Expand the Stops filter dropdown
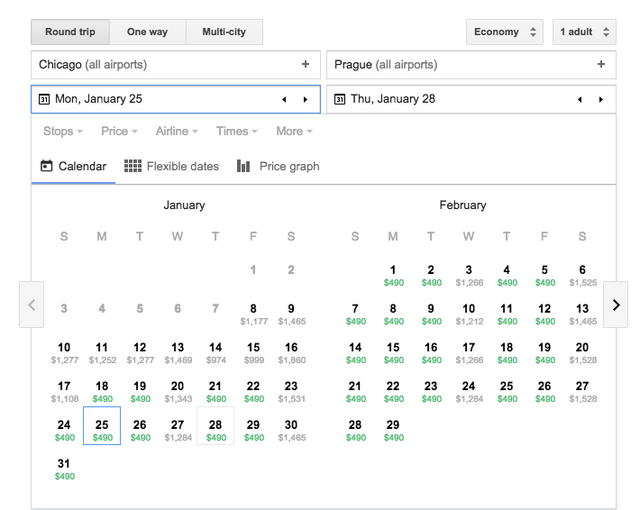This screenshot has height=510, width=640. (x=62, y=131)
